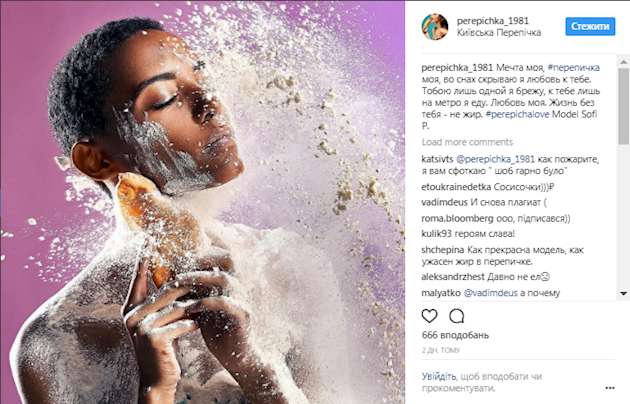
Task: Click the scrollbar down arrow in comments
Action: tap(624, 294)
